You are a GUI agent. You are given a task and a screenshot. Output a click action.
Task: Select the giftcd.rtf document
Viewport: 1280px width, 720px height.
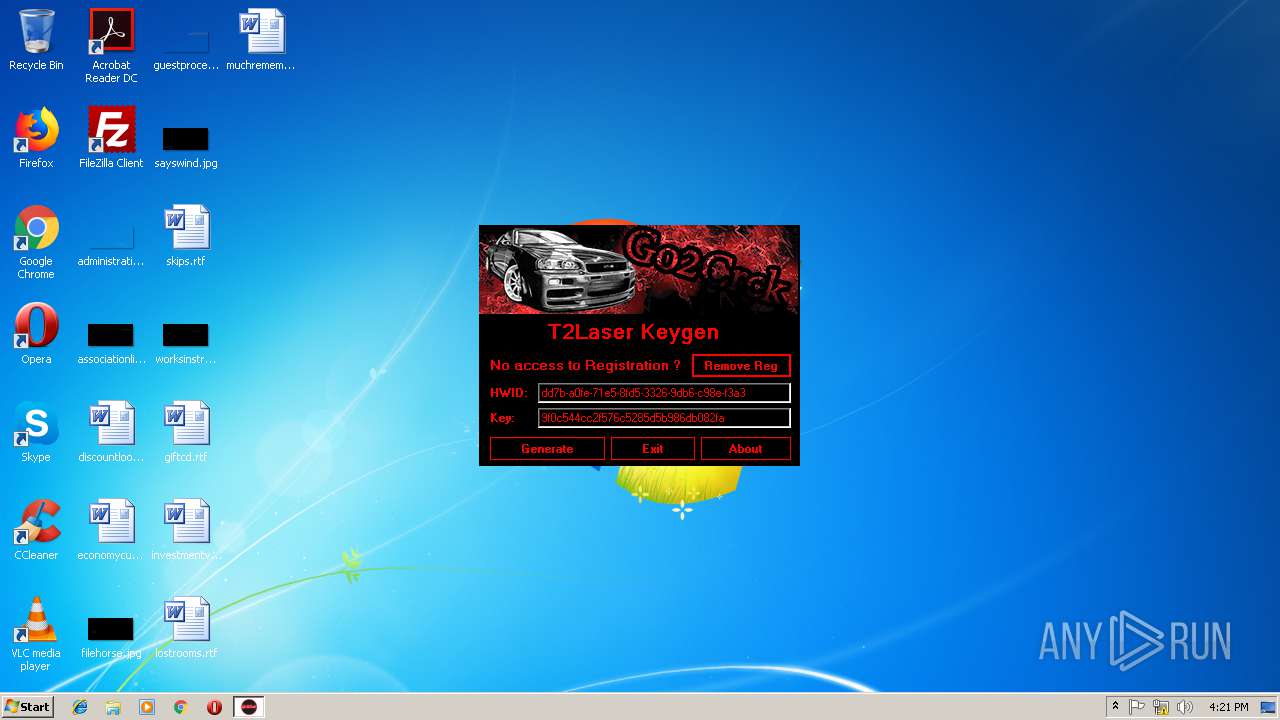point(186,432)
